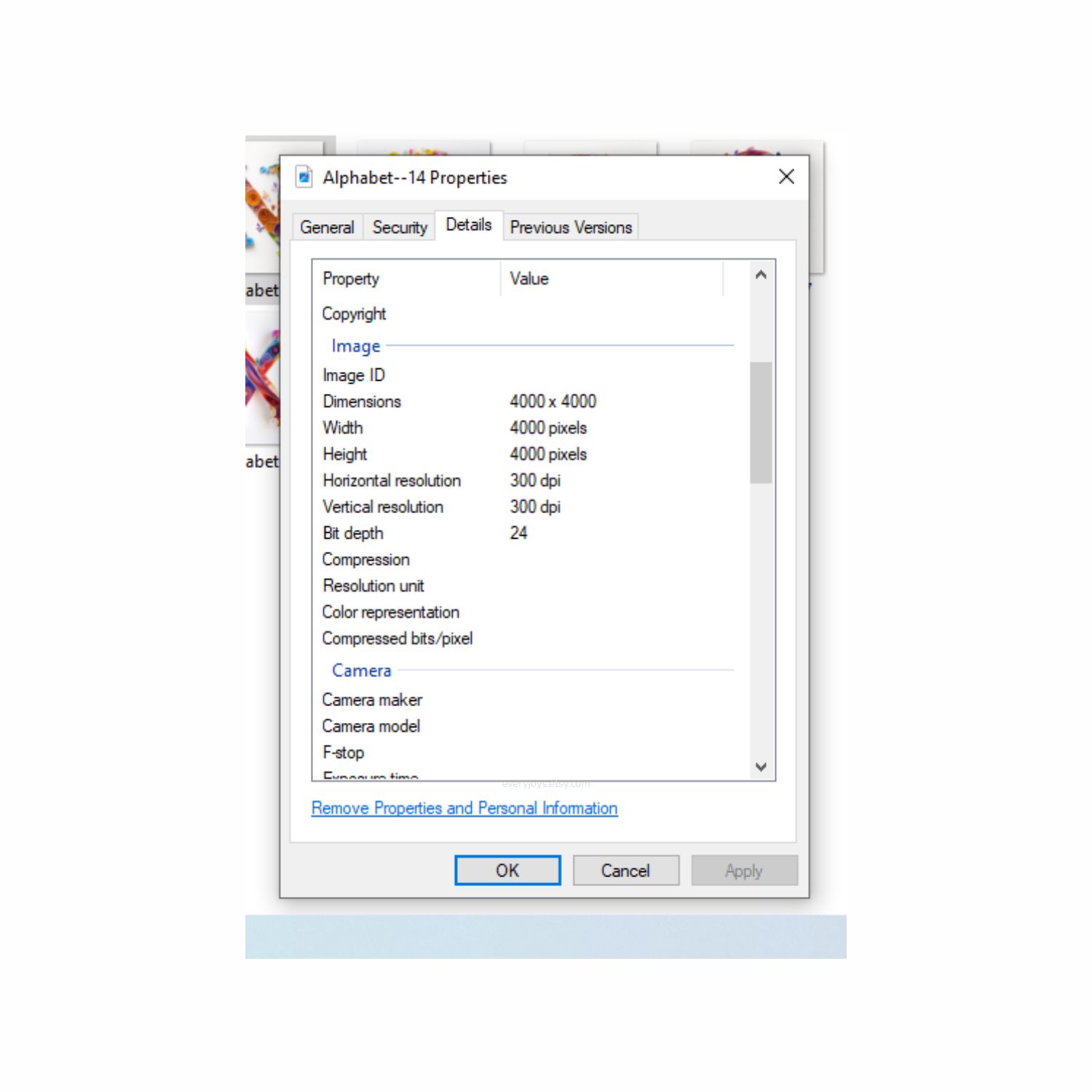
Task: Click the scrollbar down arrow in the details list
Action: click(x=761, y=767)
